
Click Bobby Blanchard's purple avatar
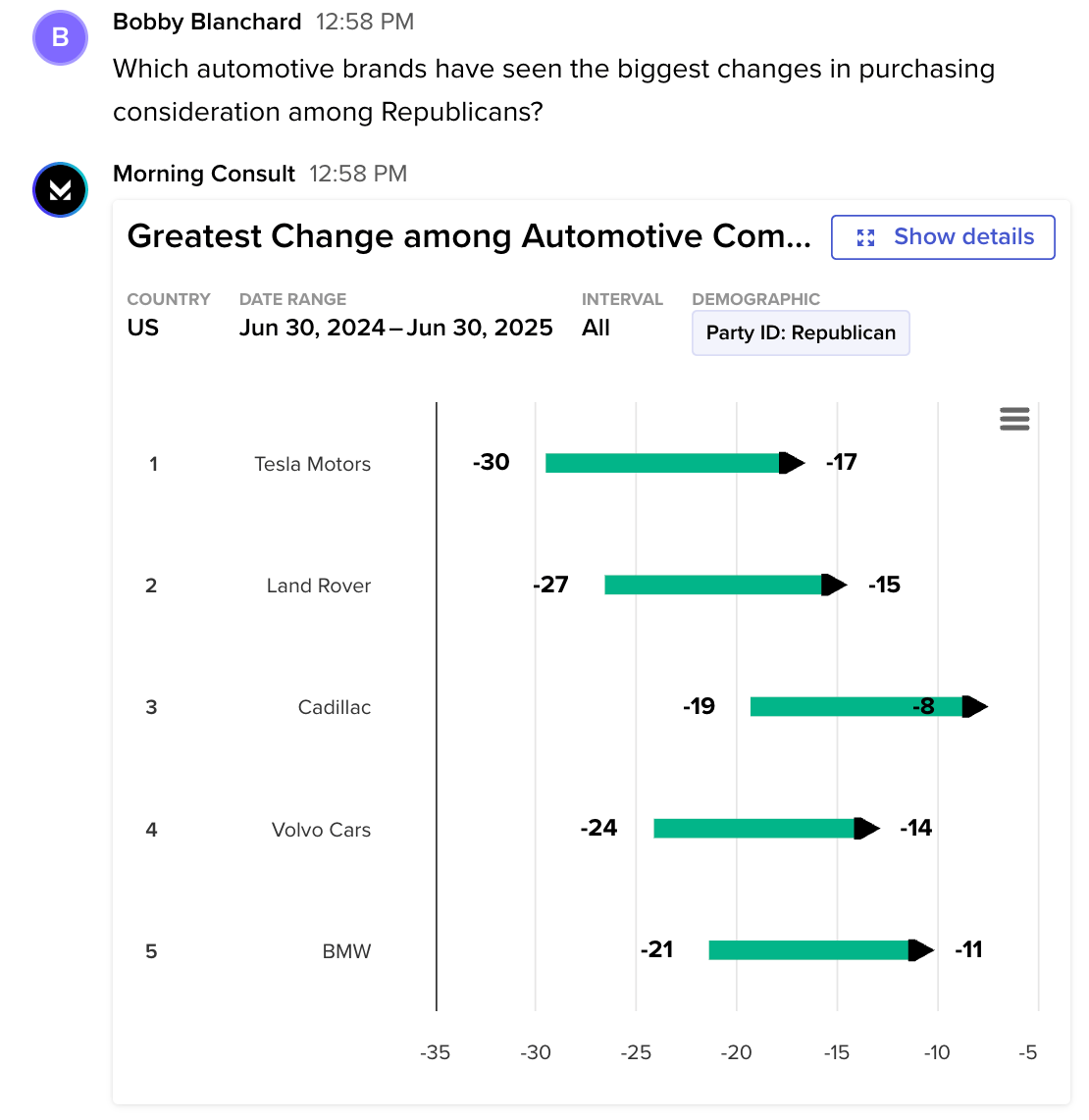[x=60, y=38]
